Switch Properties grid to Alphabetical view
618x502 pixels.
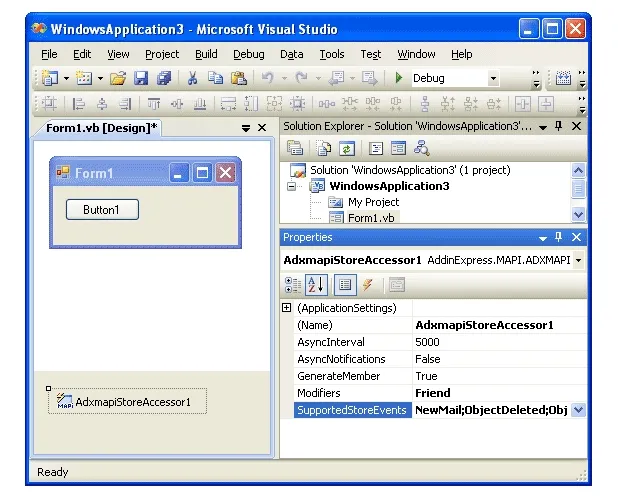(316, 285)
